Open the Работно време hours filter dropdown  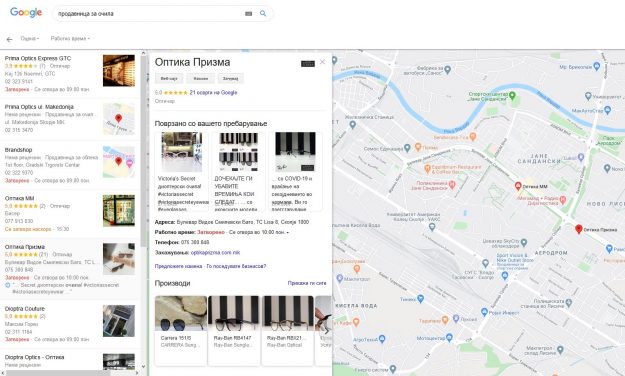click(x=70, y=39)
